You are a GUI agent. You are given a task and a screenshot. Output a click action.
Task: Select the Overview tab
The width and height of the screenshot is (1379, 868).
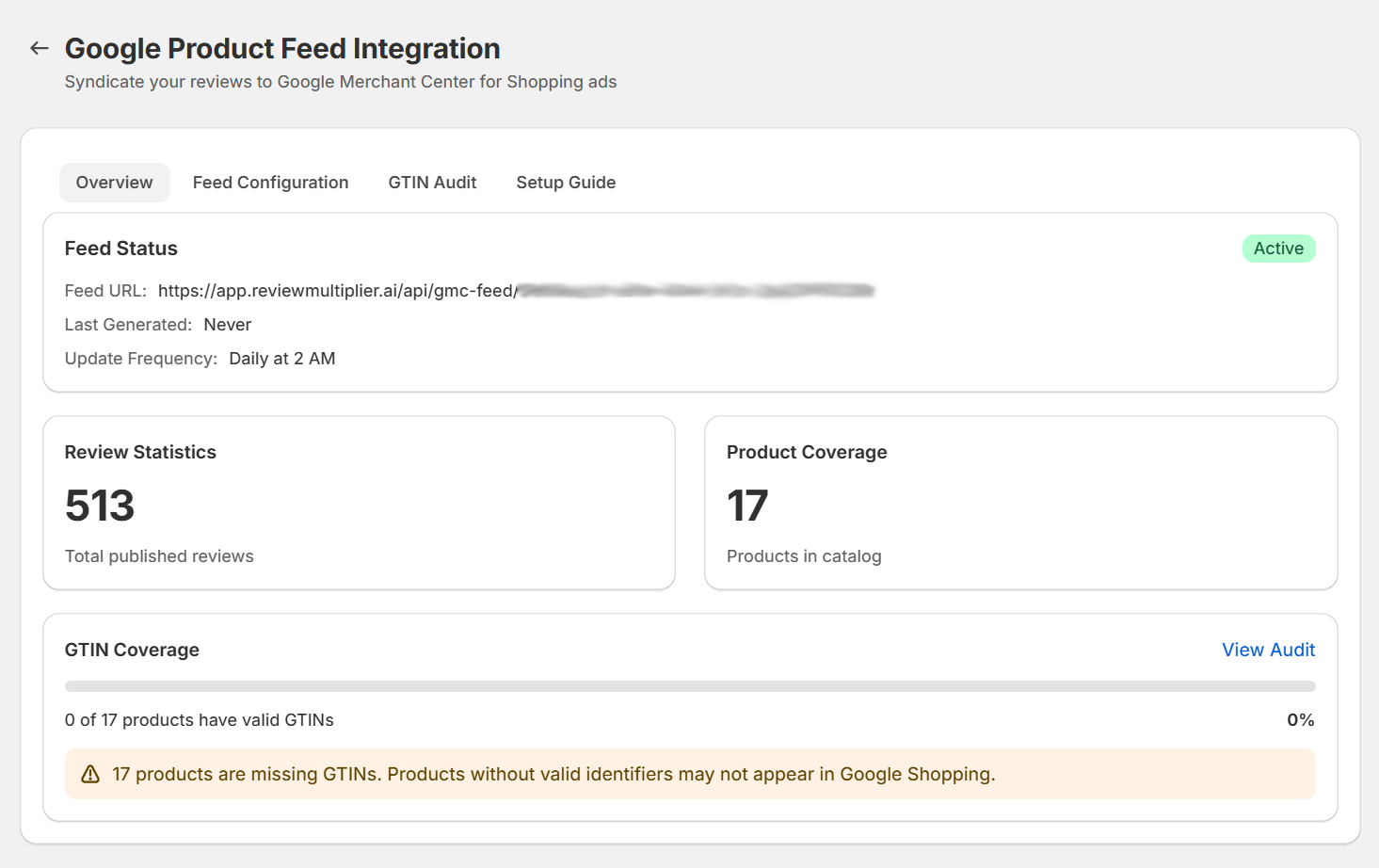click(114, 182)
